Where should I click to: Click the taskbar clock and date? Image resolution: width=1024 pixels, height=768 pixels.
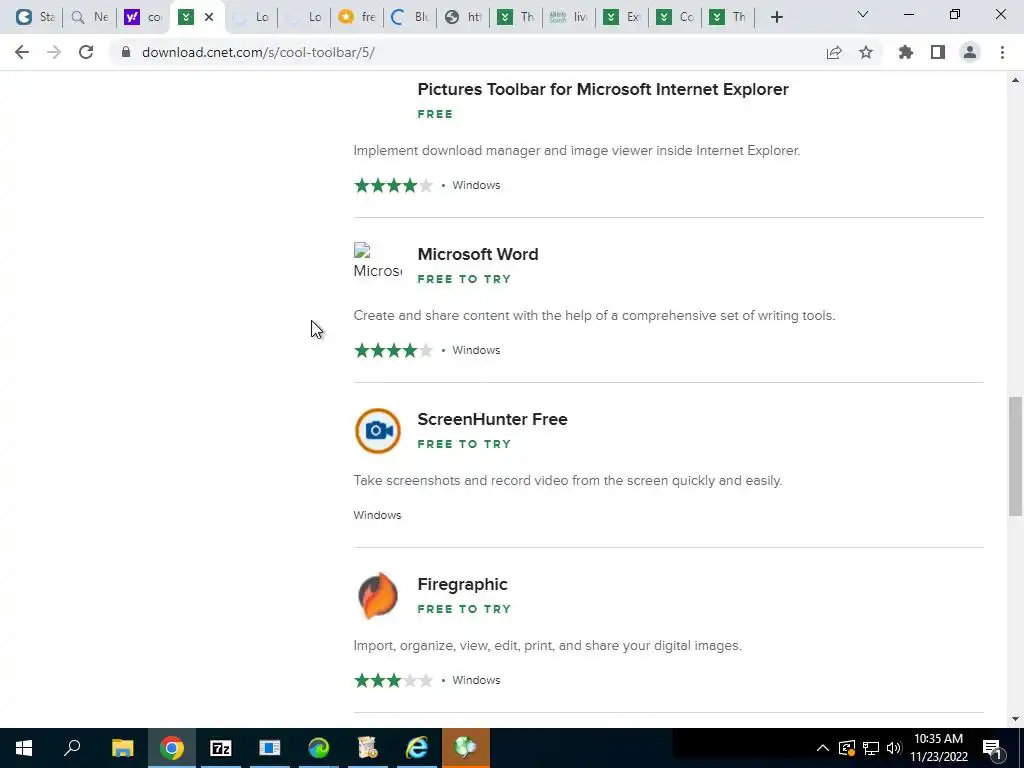(938, 748)
